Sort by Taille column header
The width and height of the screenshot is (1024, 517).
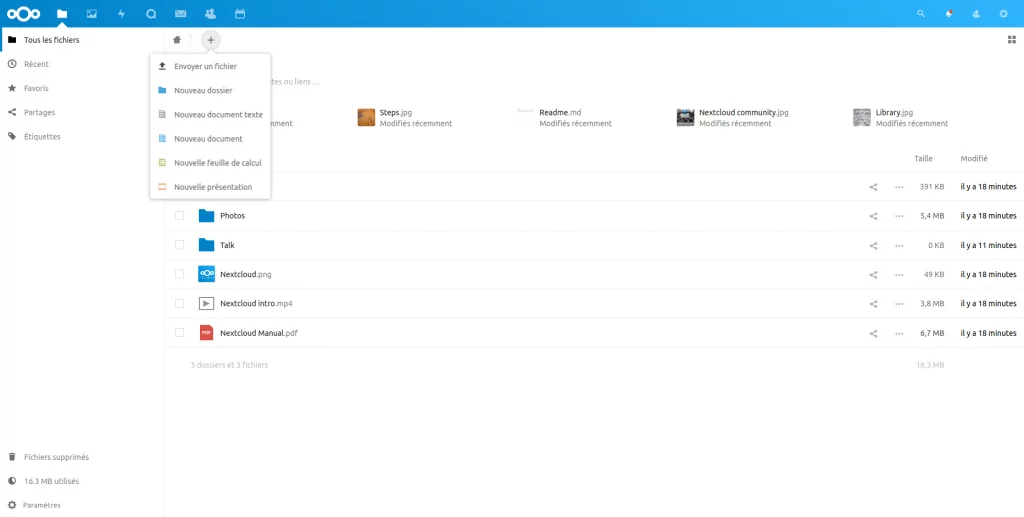click(923, 159)
